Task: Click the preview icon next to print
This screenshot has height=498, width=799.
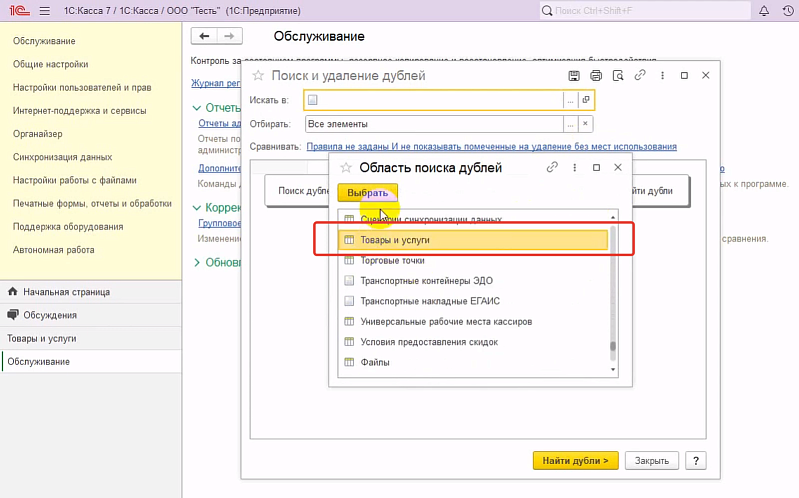Action: tap(618, 76)
